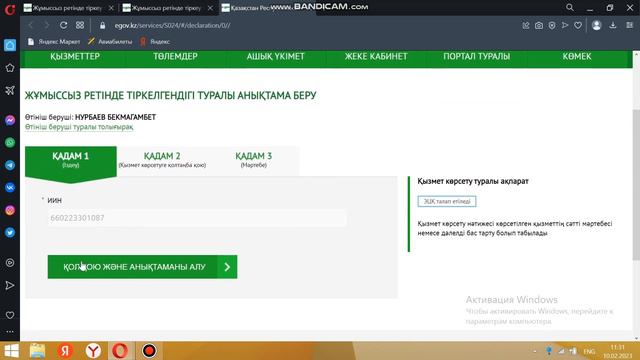Open Yandex from the taskbar

(65, 351)
